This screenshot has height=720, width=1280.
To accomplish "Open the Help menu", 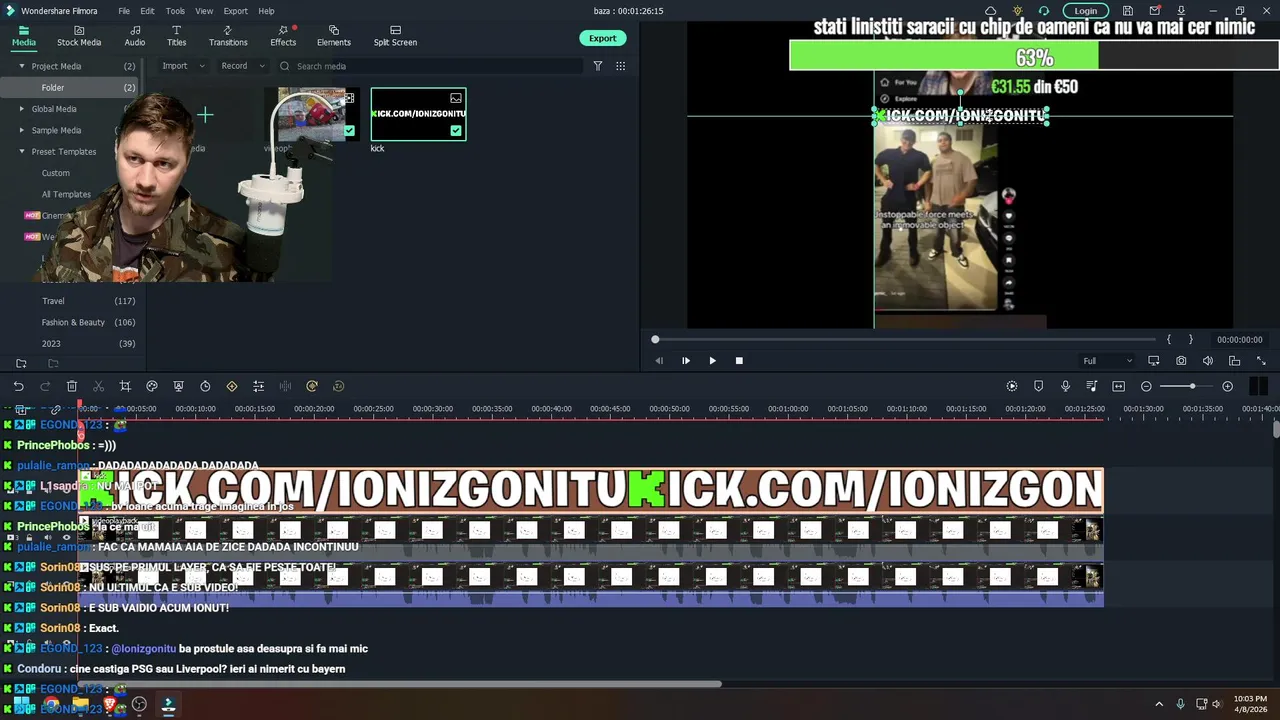I will coord(266,11).
